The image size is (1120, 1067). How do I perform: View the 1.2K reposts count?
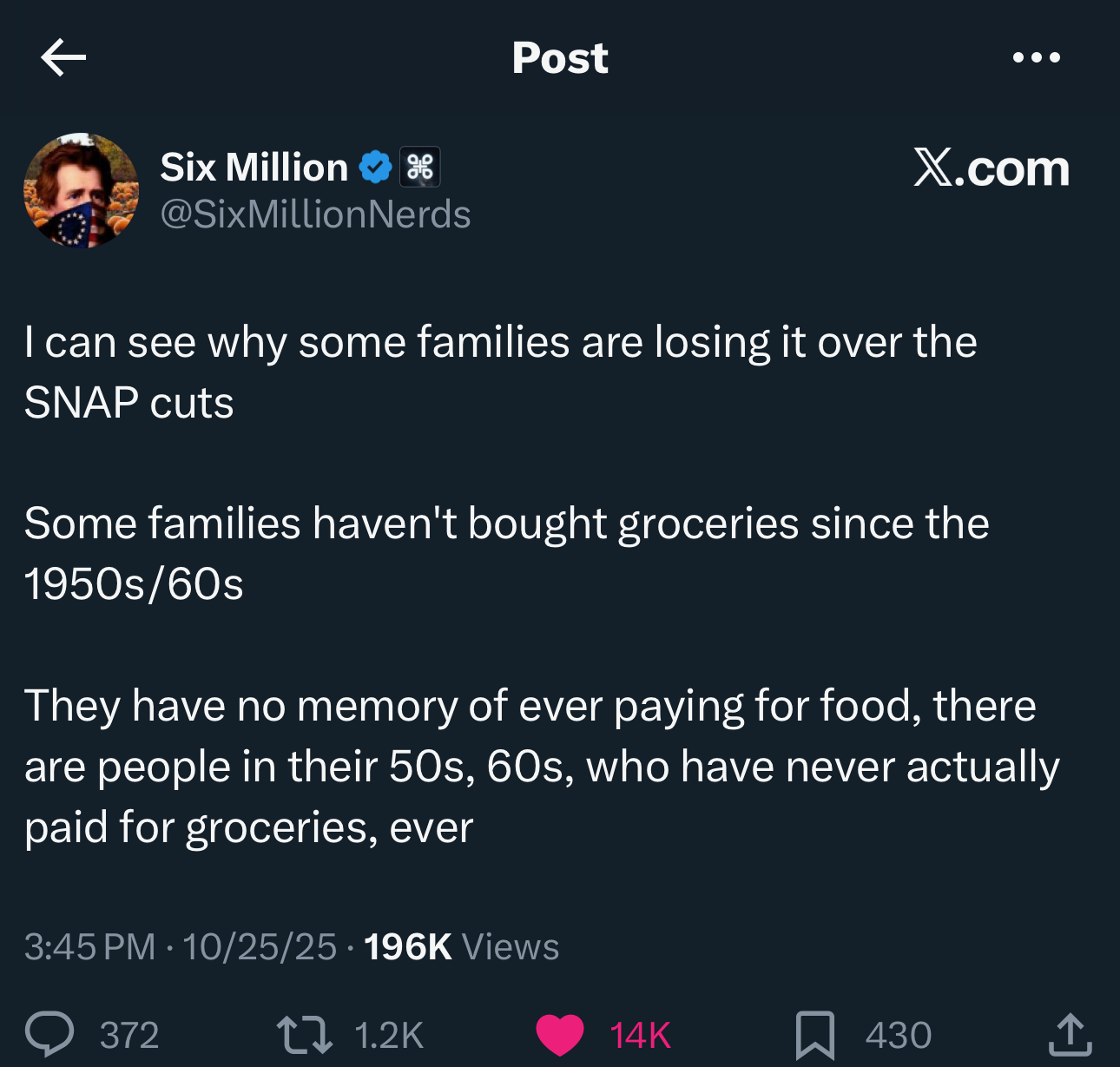coord(388,1035)
